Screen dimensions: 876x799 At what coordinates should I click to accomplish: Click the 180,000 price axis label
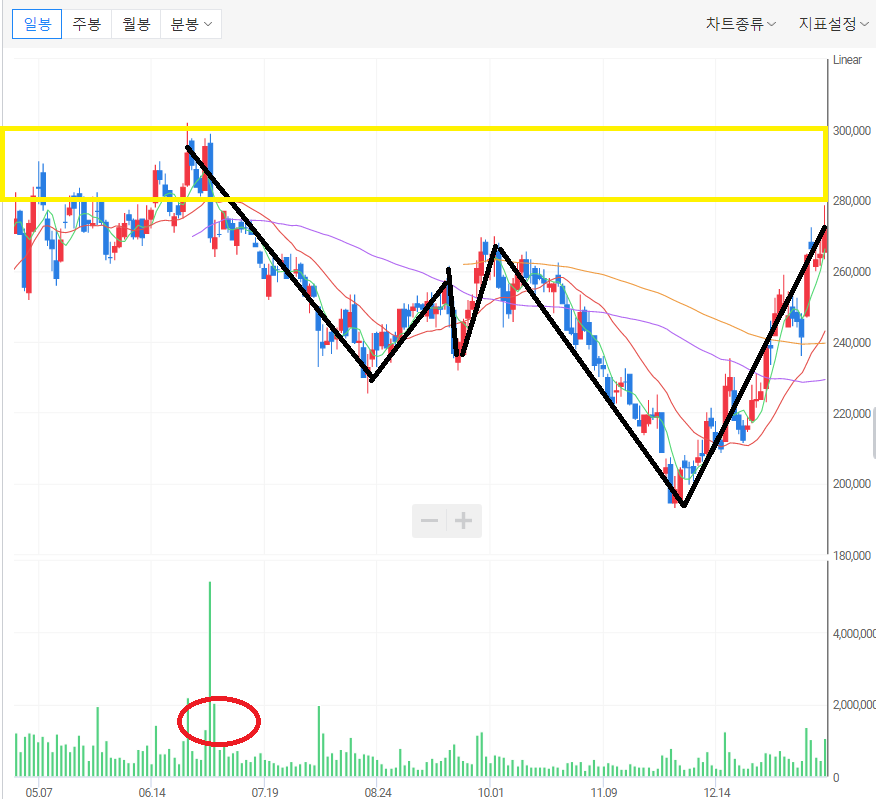(851, 556)
